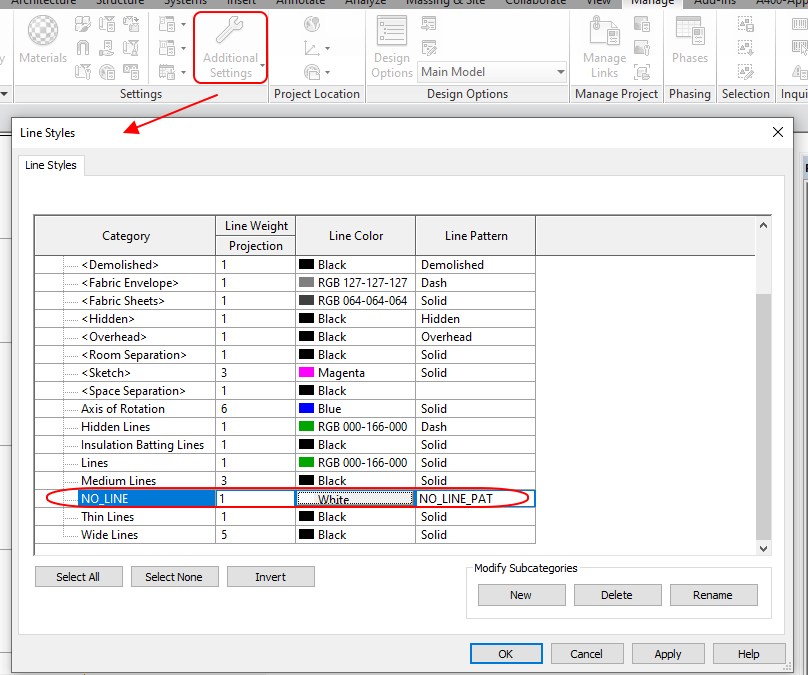The height and width of the screenshot is (675, 808).
Task: Open the Manage Links tool
Action: click(604, 46)
